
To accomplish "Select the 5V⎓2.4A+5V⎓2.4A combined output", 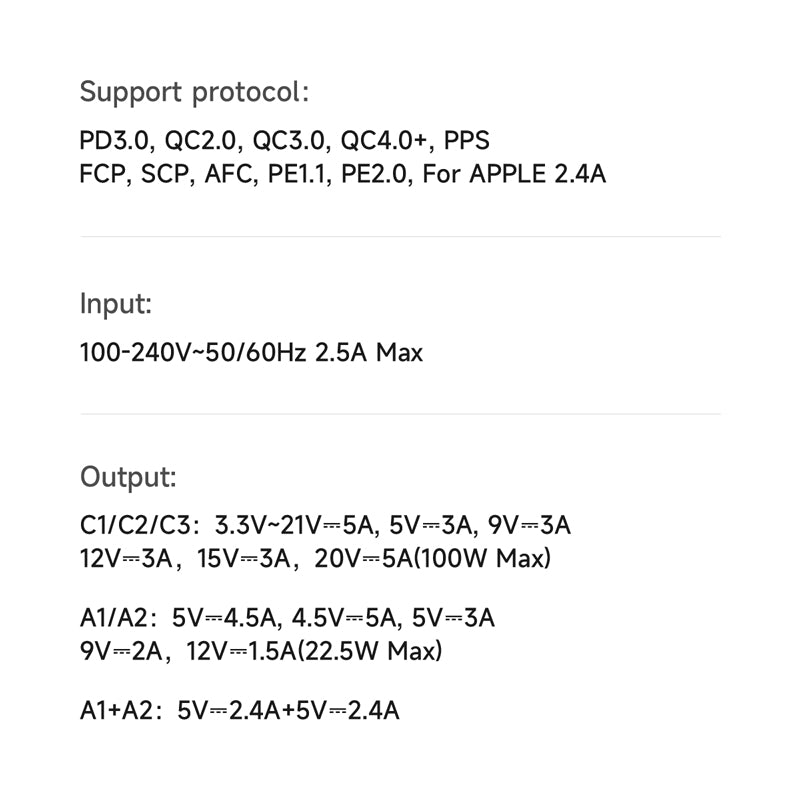I will pos(288,711).
